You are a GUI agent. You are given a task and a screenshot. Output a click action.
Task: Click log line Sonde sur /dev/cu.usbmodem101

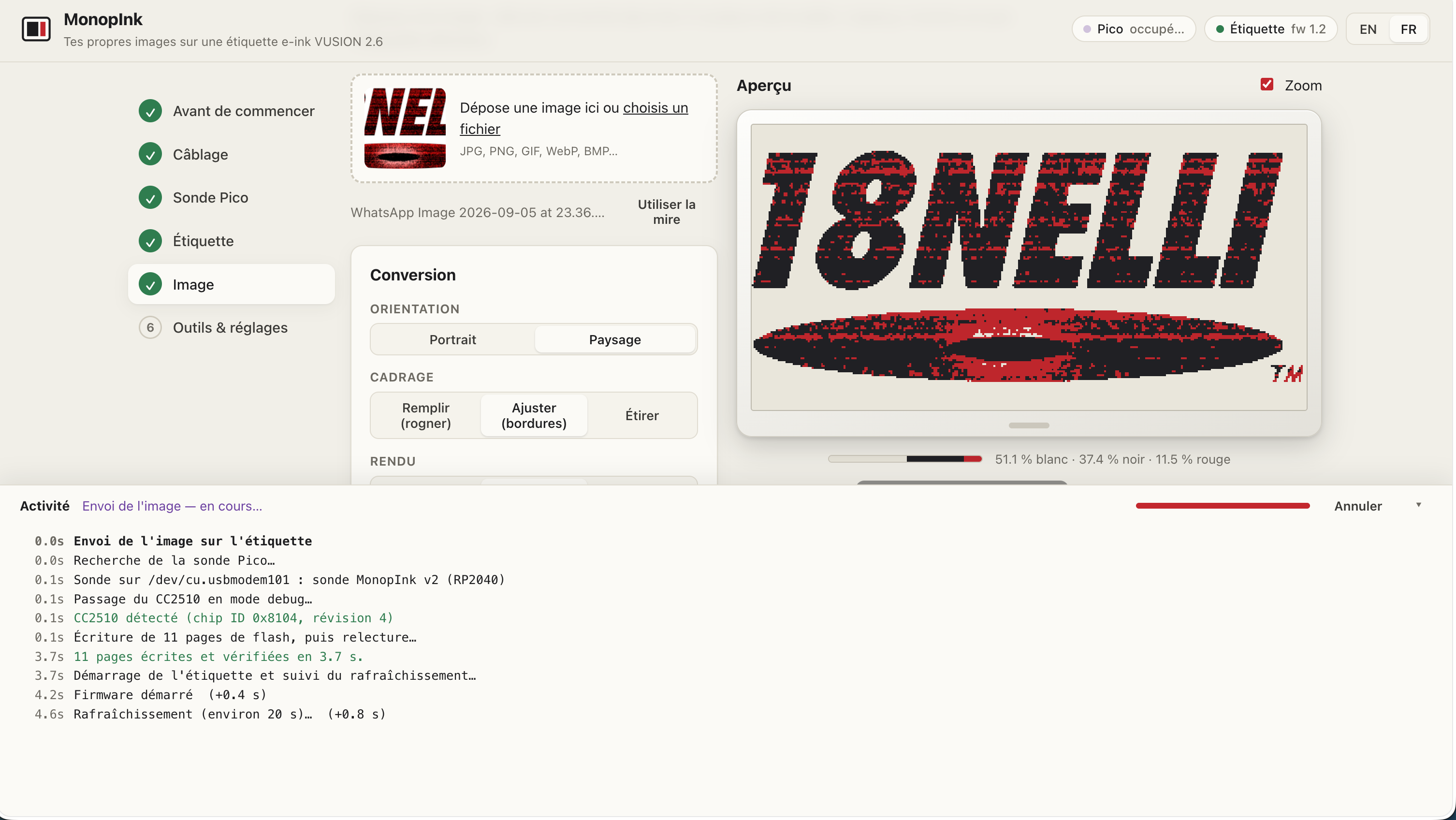click(x=289, y=580)
